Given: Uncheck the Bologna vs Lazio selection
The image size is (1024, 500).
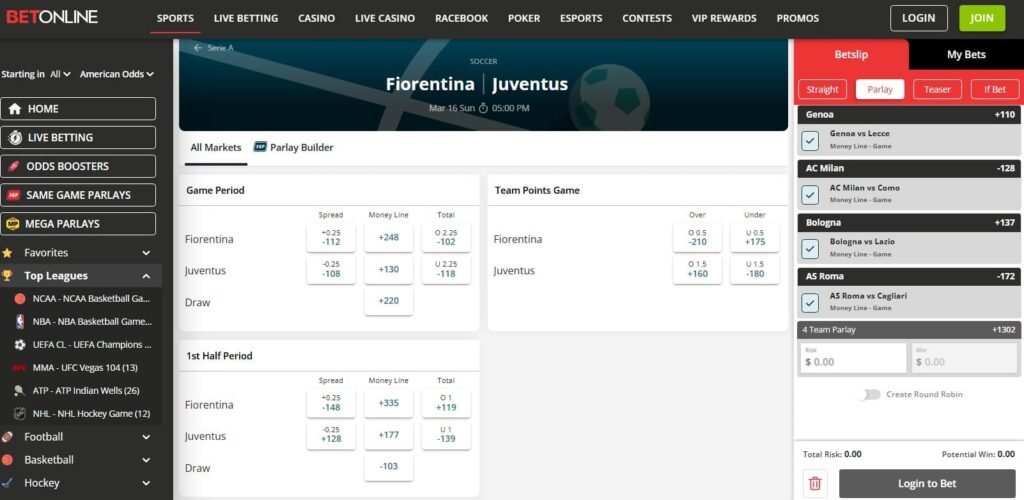Looking at the screenshot, I should click(810, 249).
